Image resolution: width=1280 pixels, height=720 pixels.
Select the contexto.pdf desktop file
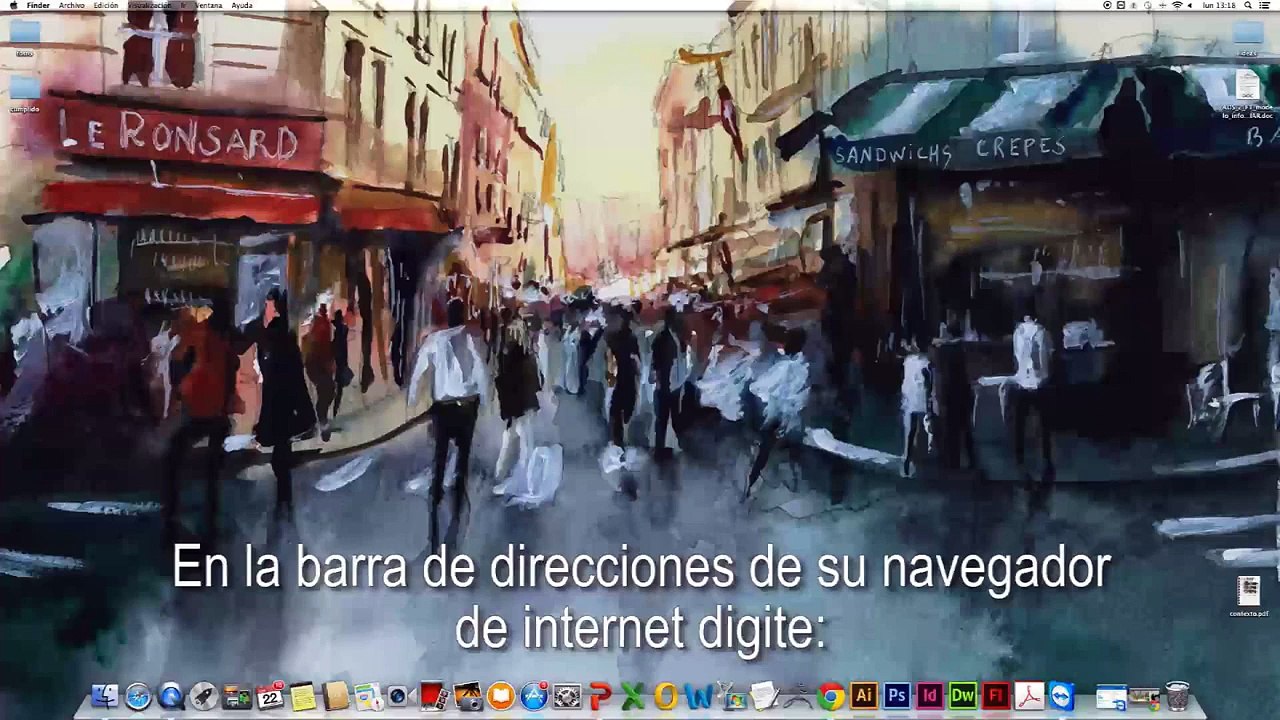pyautogui.click(x=1248, y=596)
